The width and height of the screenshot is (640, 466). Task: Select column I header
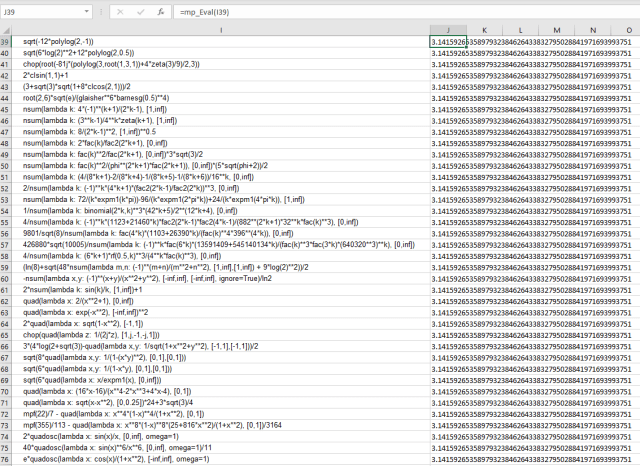point(223,30)
